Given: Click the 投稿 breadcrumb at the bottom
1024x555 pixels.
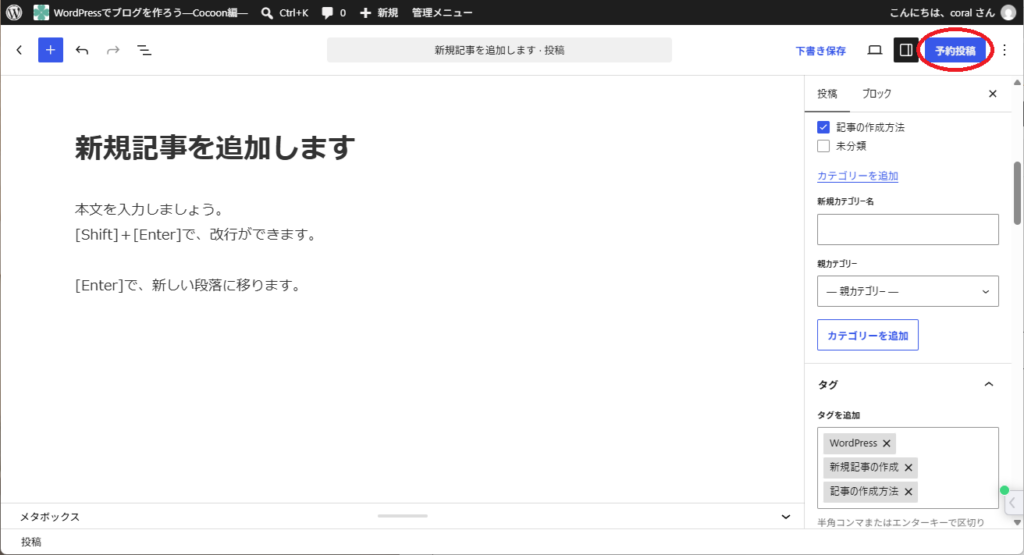Looking at the screenshot, I should click(31, 542).
